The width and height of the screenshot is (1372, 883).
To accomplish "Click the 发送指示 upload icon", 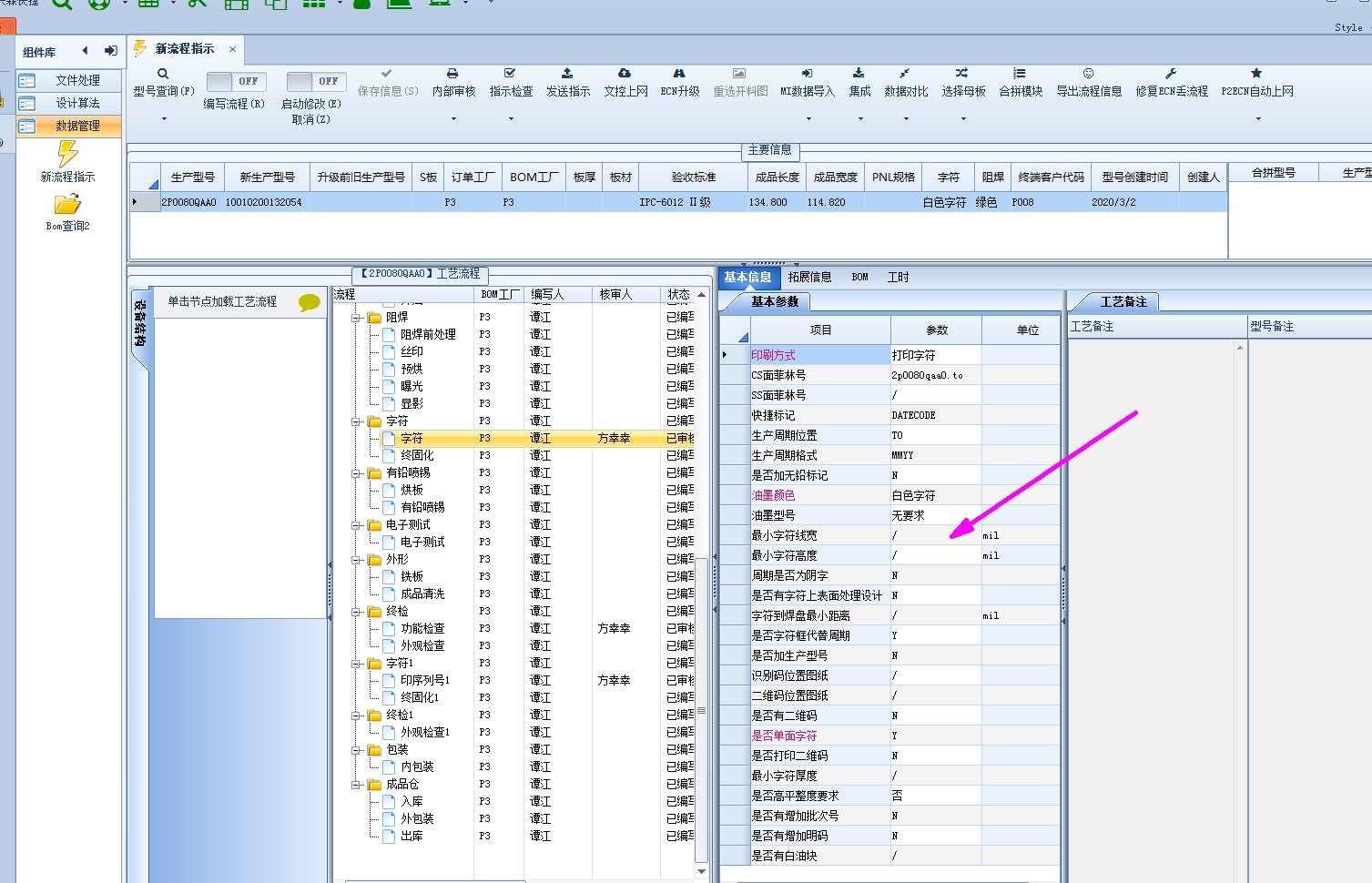I will click(567, 73).
